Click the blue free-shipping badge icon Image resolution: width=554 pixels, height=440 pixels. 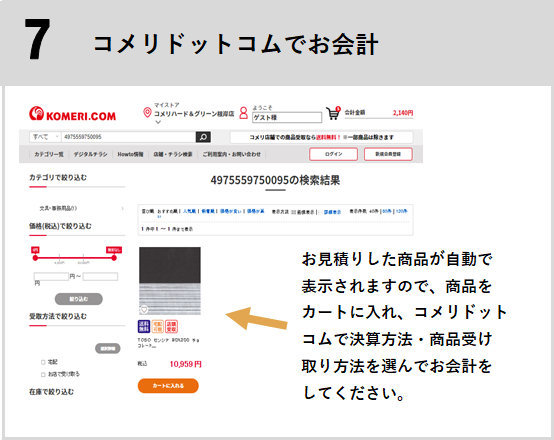(x=144, y=327)
